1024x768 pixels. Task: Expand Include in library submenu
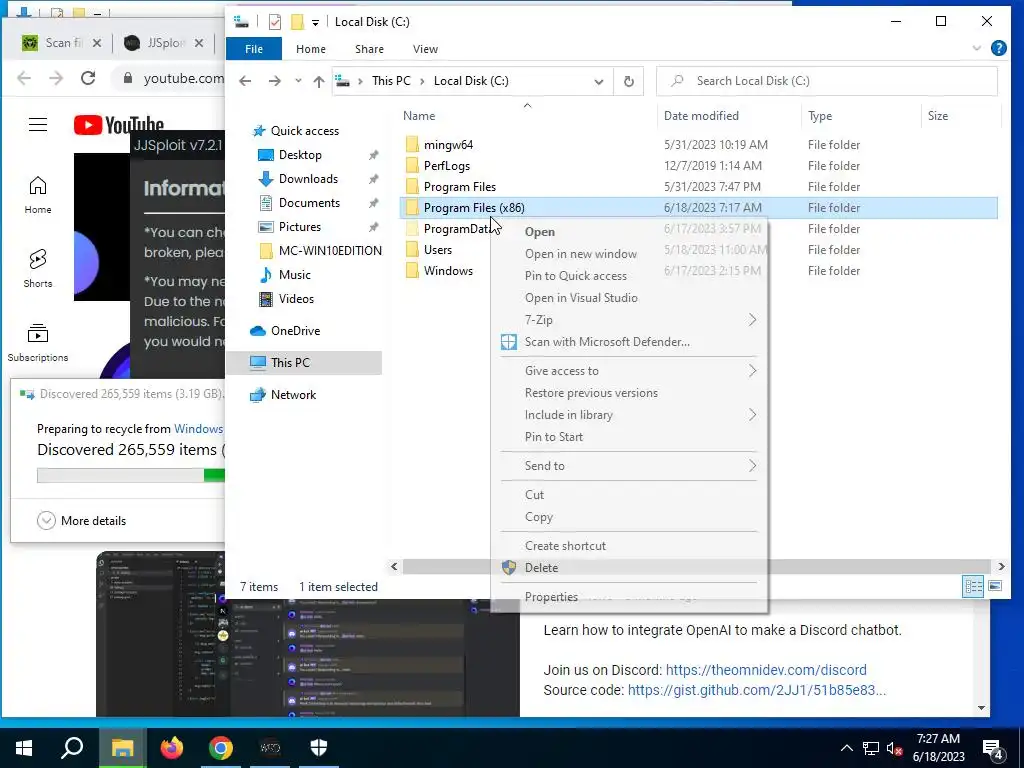752,415
